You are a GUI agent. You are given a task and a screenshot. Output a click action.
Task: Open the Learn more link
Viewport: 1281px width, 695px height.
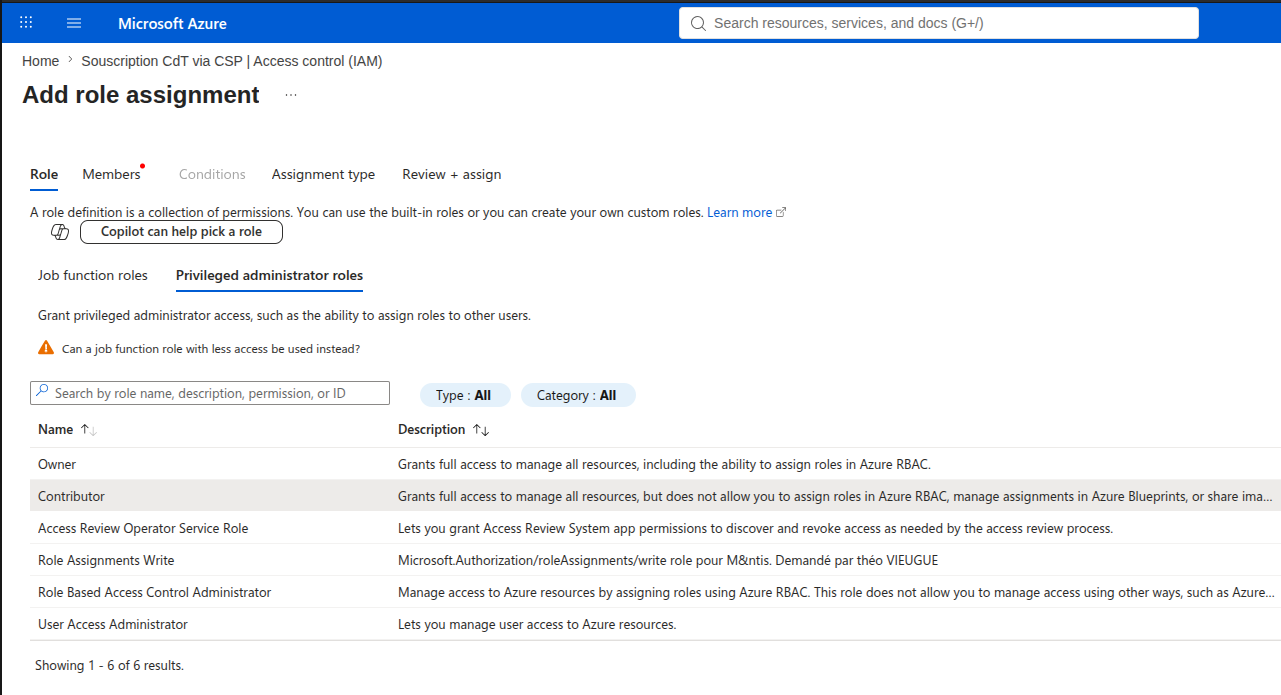[x=746, y=212]
